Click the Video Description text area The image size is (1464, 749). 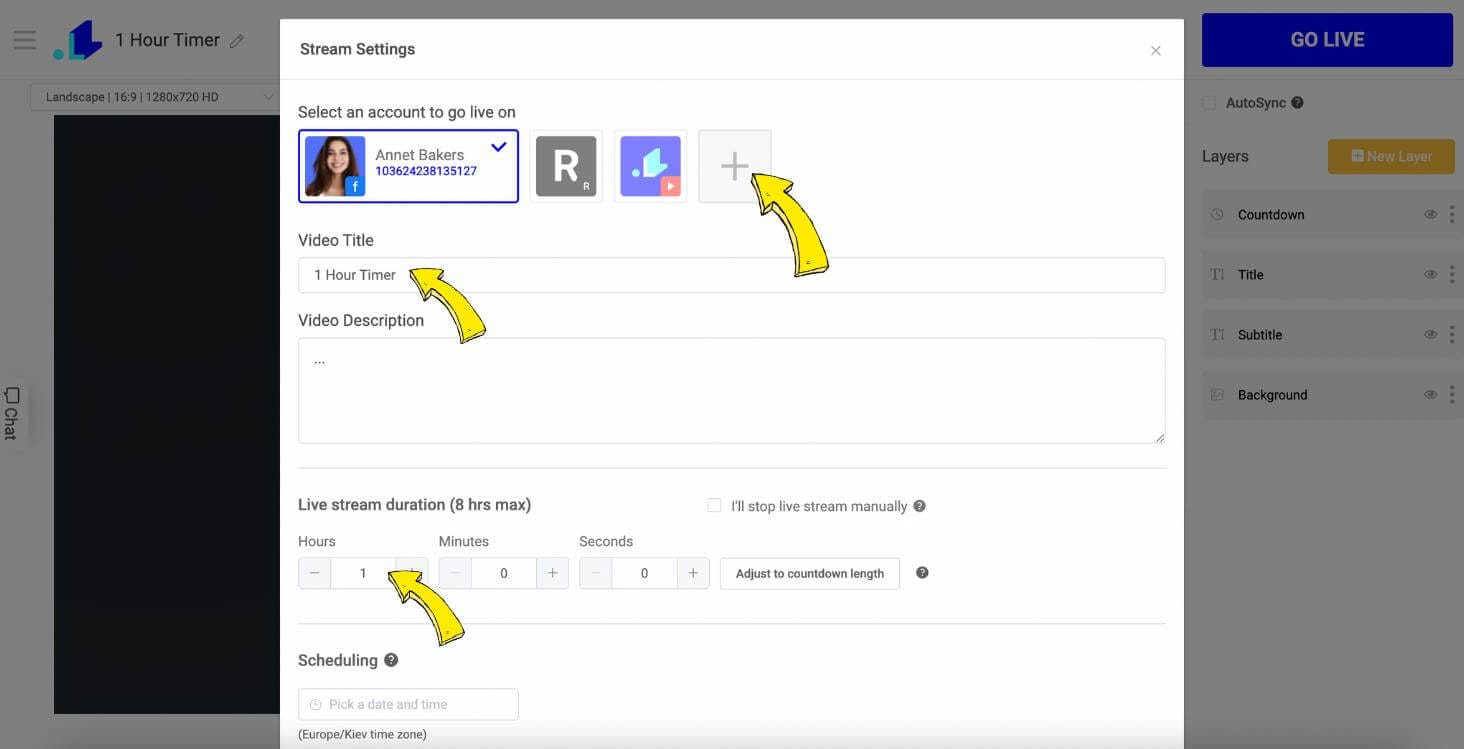[731, 390]
